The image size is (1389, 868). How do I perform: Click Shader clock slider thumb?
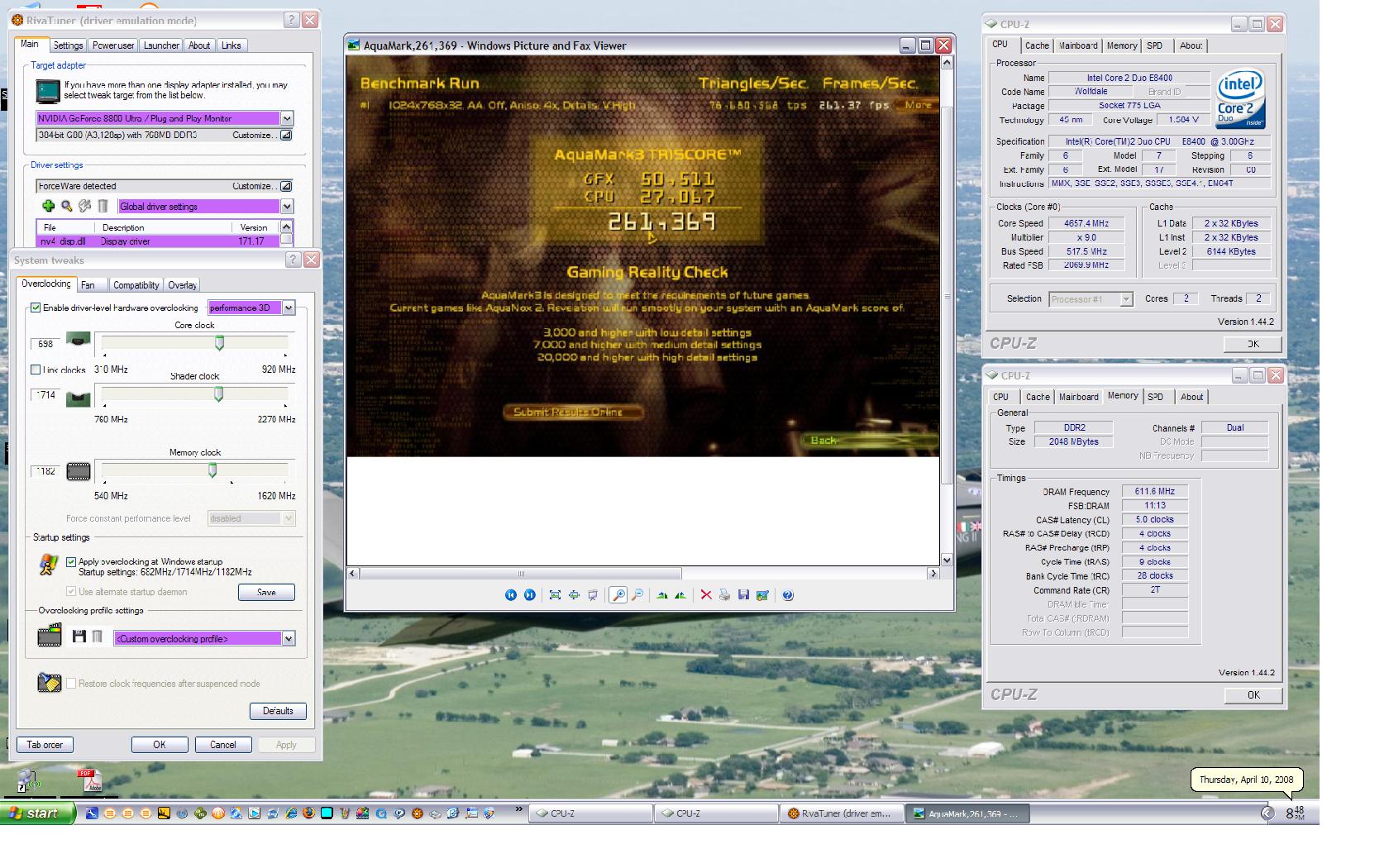(218, 394)
